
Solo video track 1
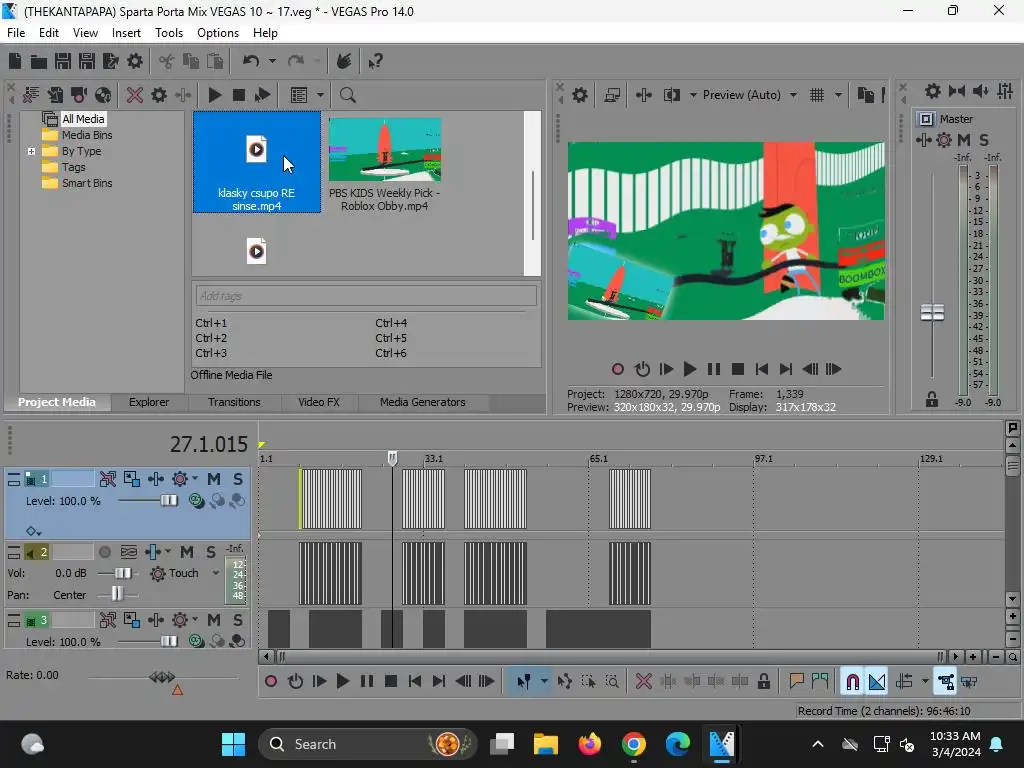coord(238,479)
